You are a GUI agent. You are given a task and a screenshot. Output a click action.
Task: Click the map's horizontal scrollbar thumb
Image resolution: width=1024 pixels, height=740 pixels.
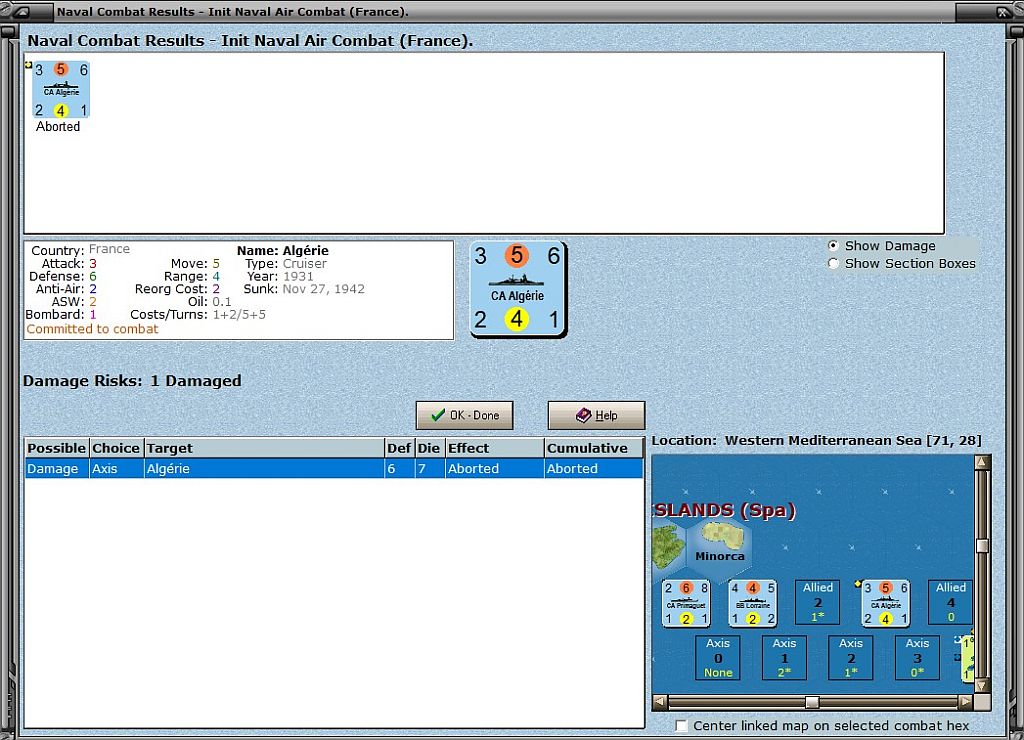[x=812, y=702]
